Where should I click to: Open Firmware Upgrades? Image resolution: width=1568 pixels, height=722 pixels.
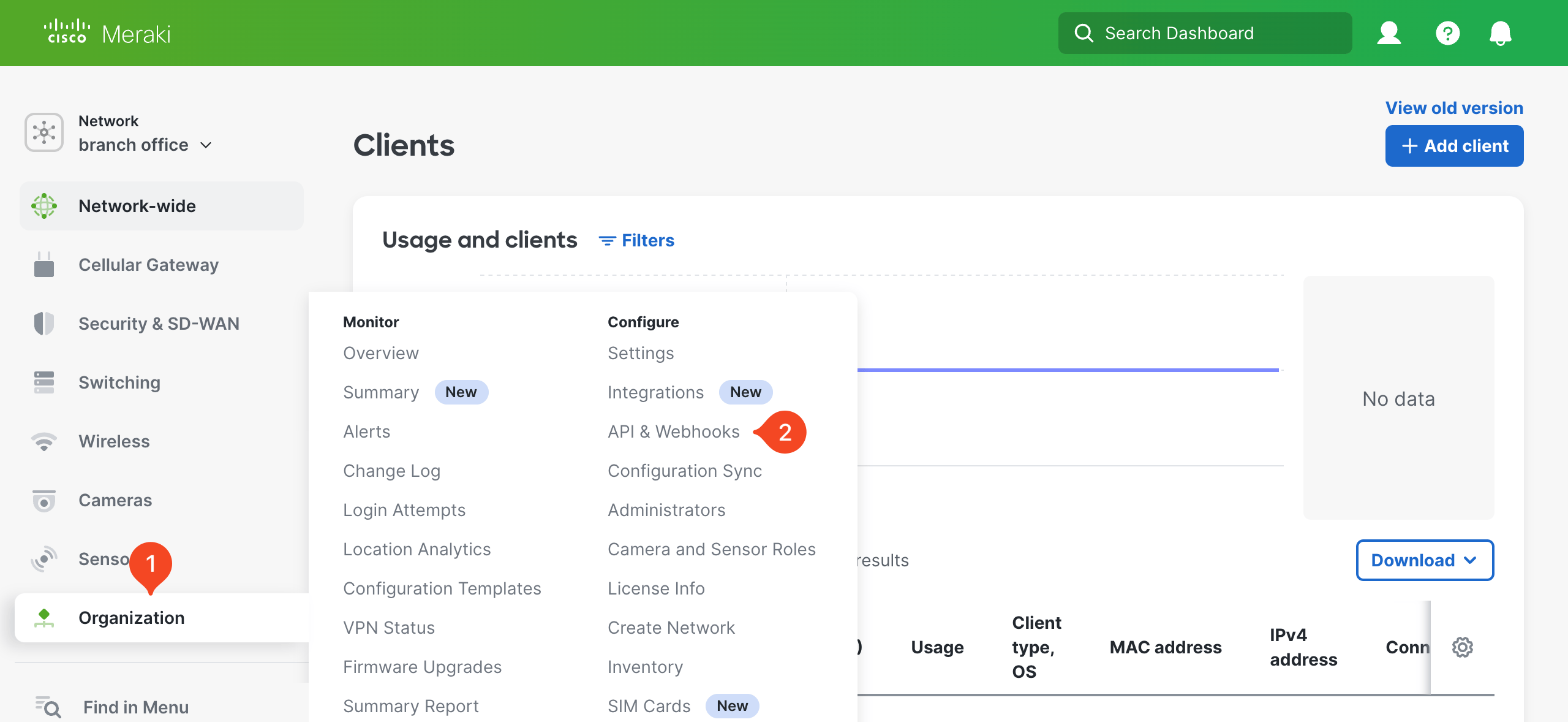(422, 667)
